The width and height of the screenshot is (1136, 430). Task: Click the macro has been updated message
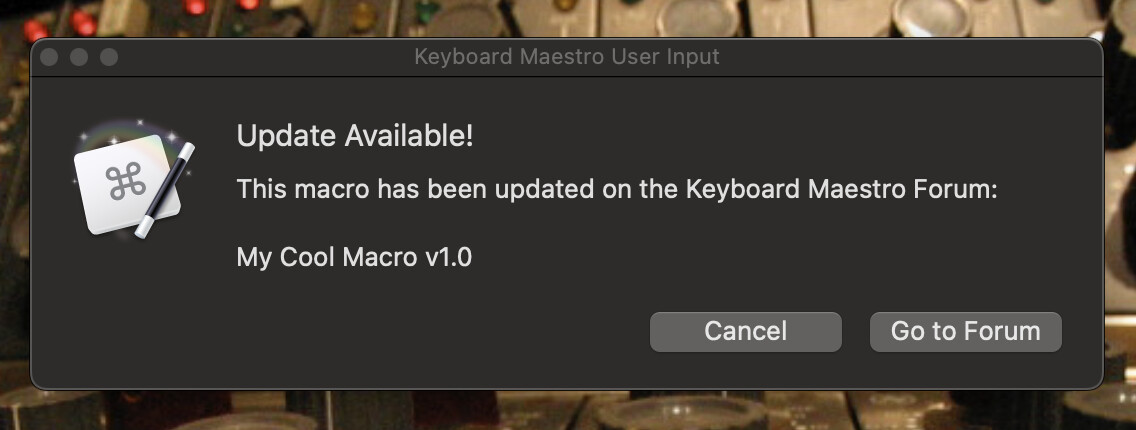point(616,189)
